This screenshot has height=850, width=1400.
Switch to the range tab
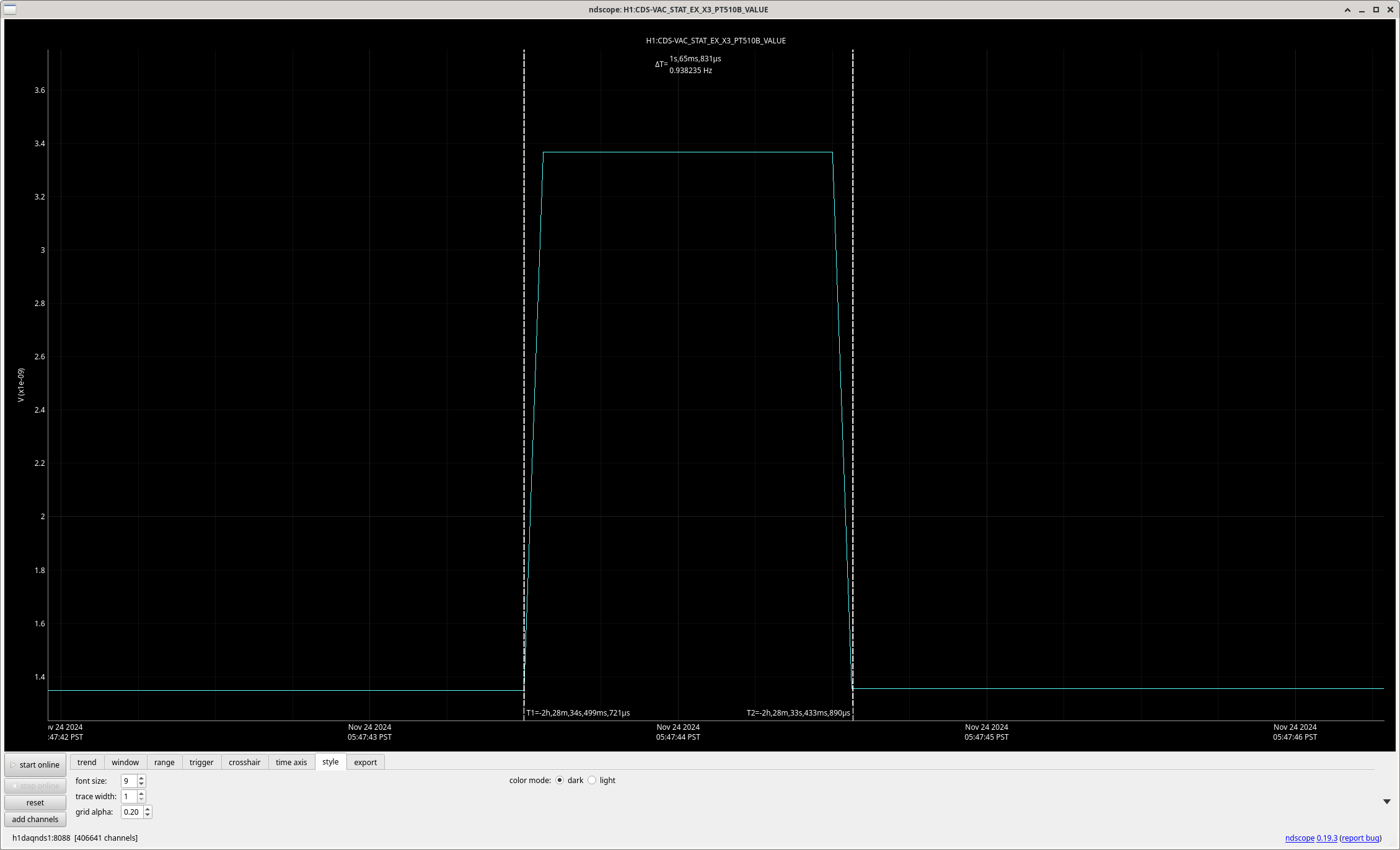pos(164,762)
